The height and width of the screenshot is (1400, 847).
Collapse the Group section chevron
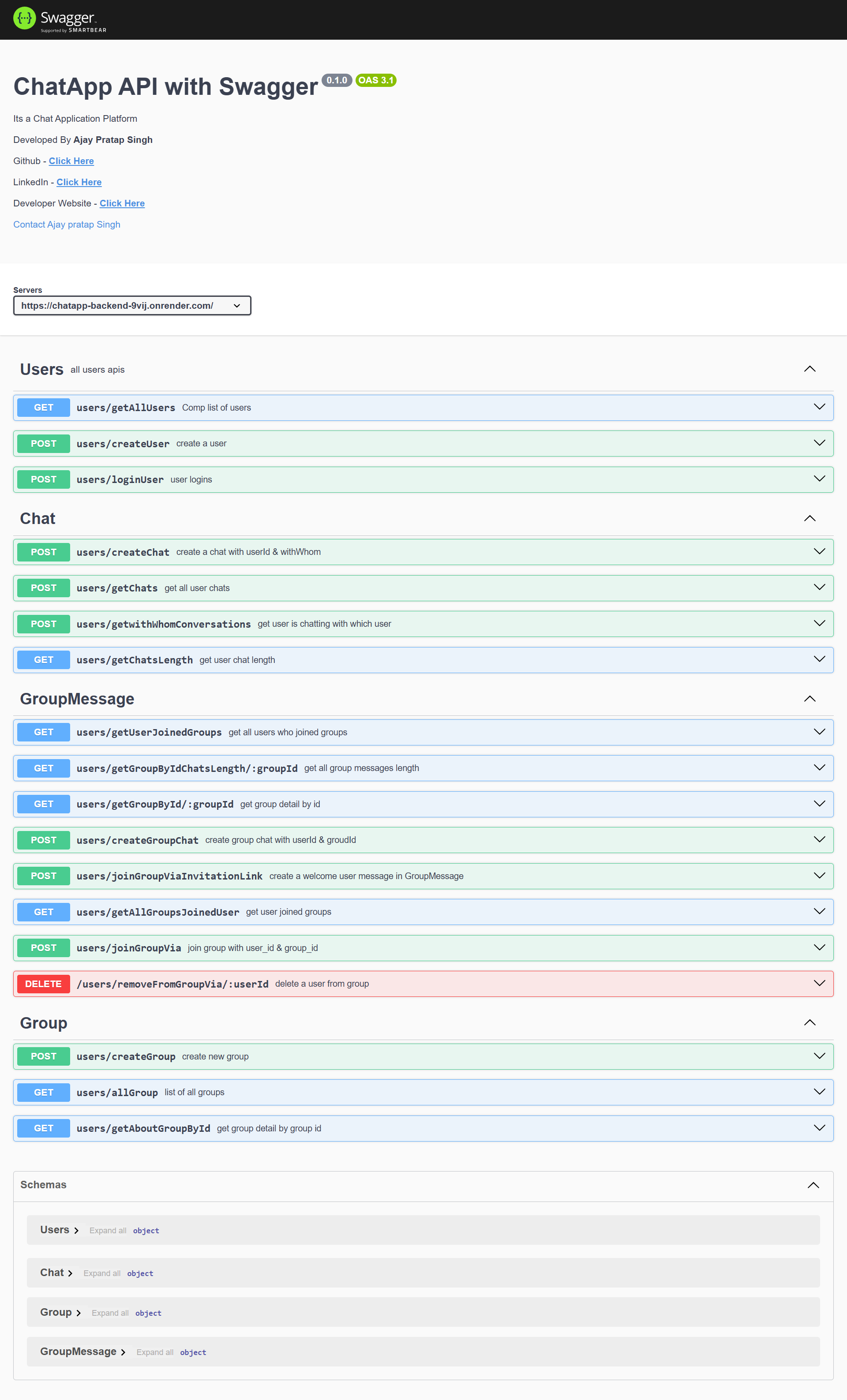(x=810, y=1023)
